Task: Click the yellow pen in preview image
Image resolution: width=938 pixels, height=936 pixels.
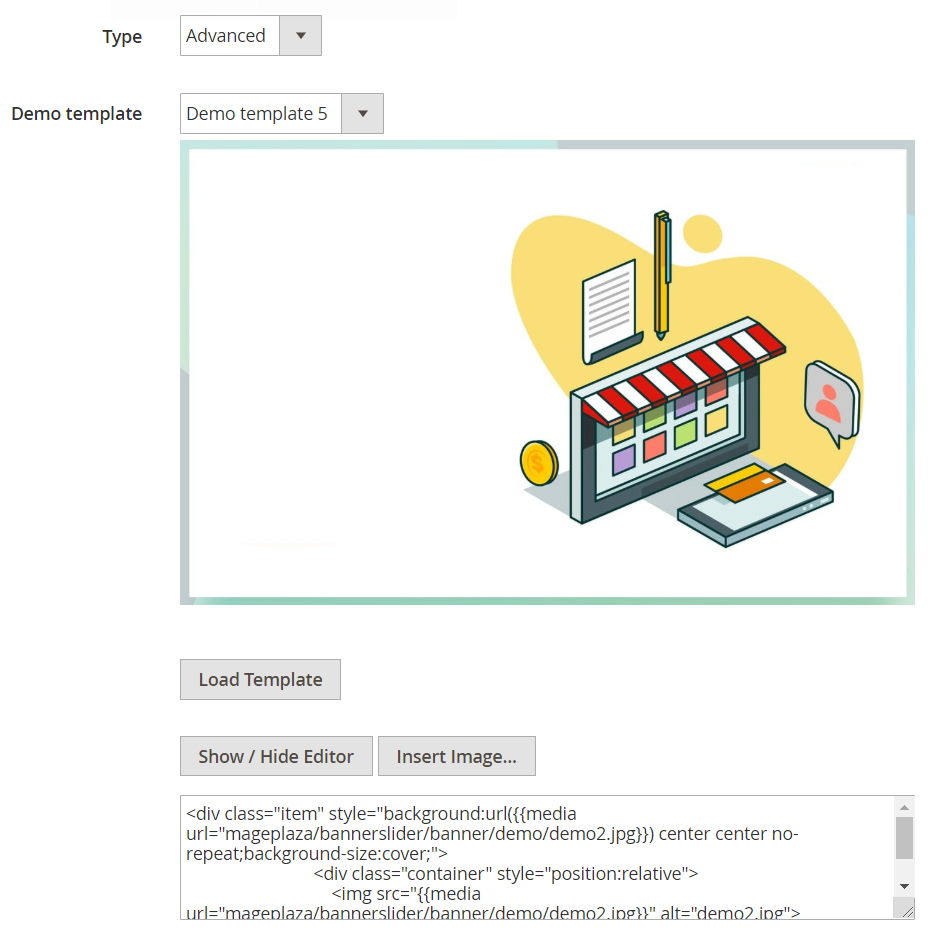Action: [661, 275]
